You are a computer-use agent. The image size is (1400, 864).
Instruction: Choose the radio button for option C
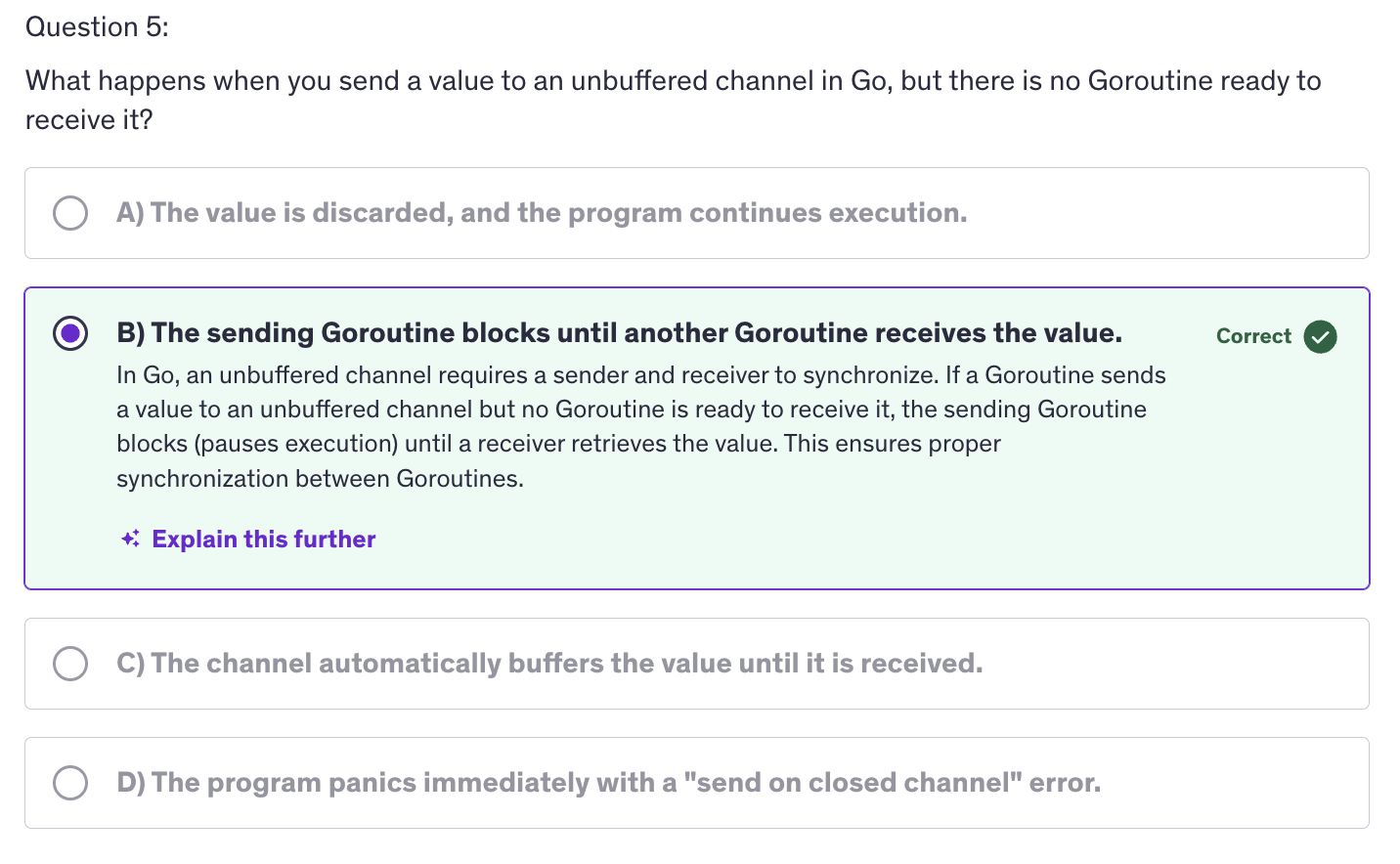(70, 664)
